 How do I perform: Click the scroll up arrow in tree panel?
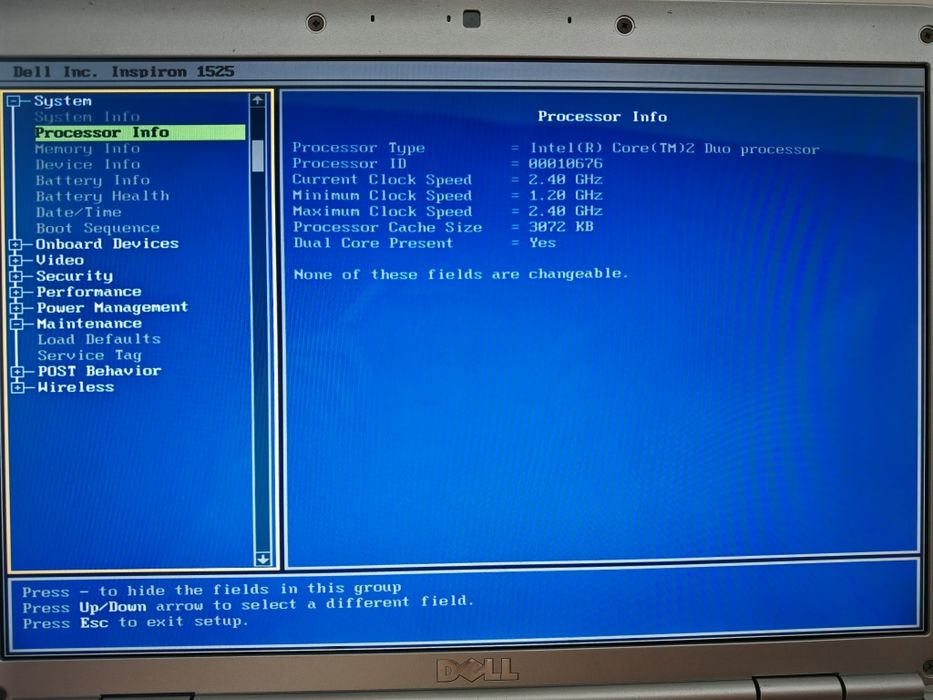click(x=258, y=101)
